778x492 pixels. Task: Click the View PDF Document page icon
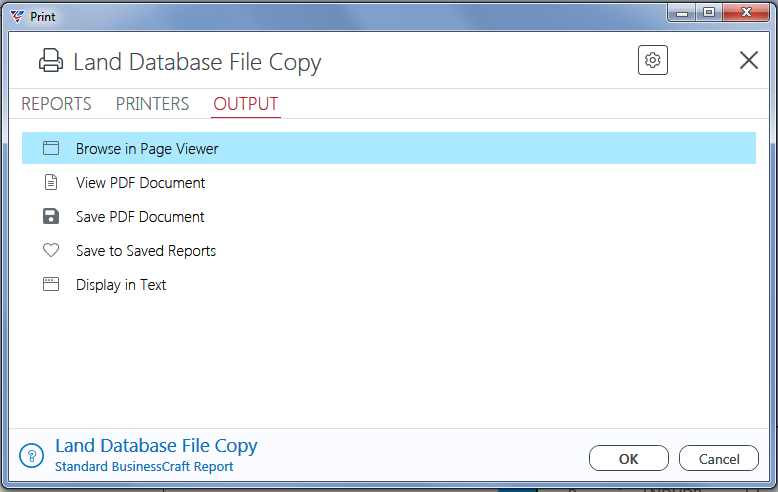(51, 182)
